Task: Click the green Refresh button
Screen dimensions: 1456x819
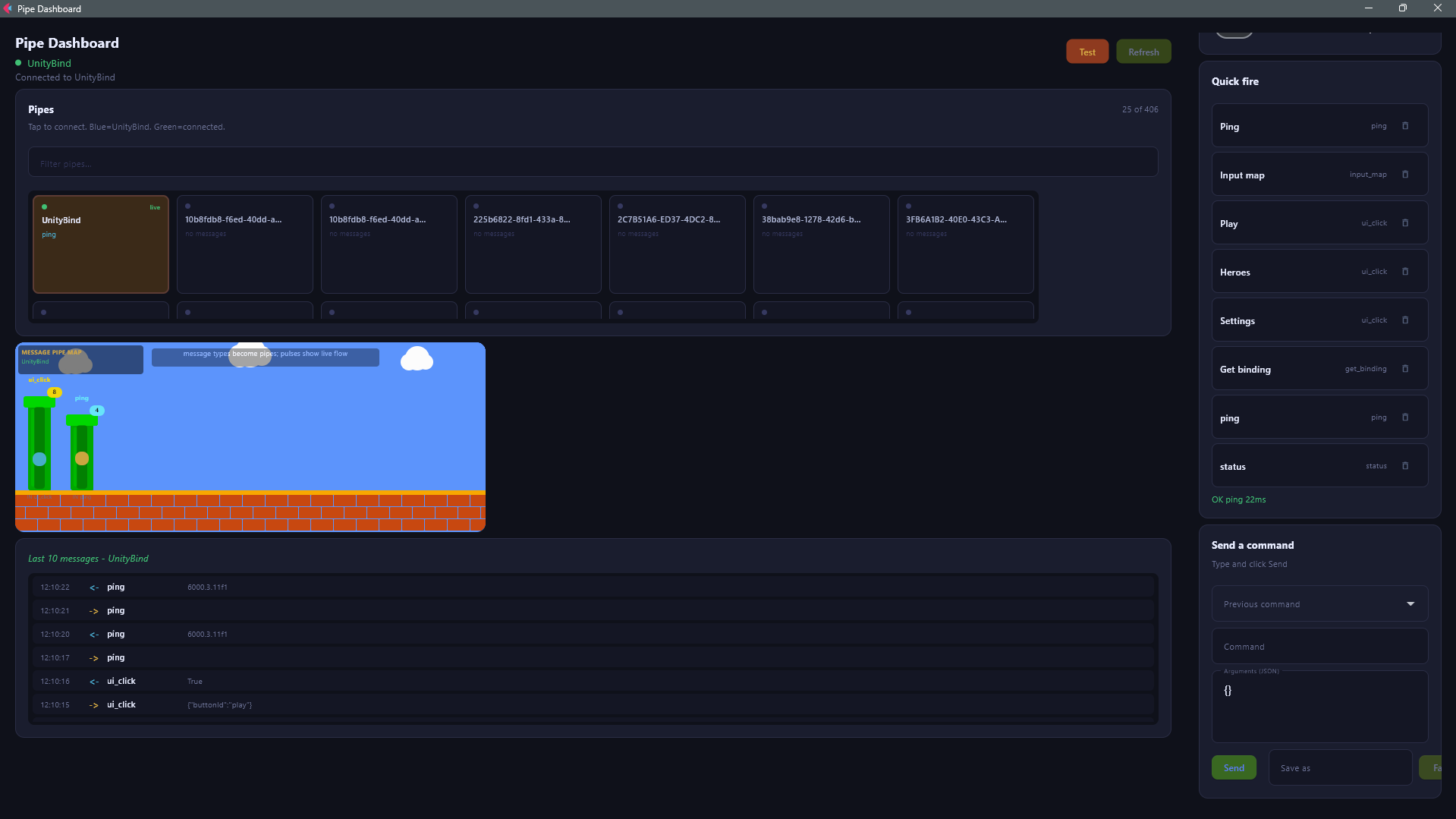Action: tap(1143, 52)
